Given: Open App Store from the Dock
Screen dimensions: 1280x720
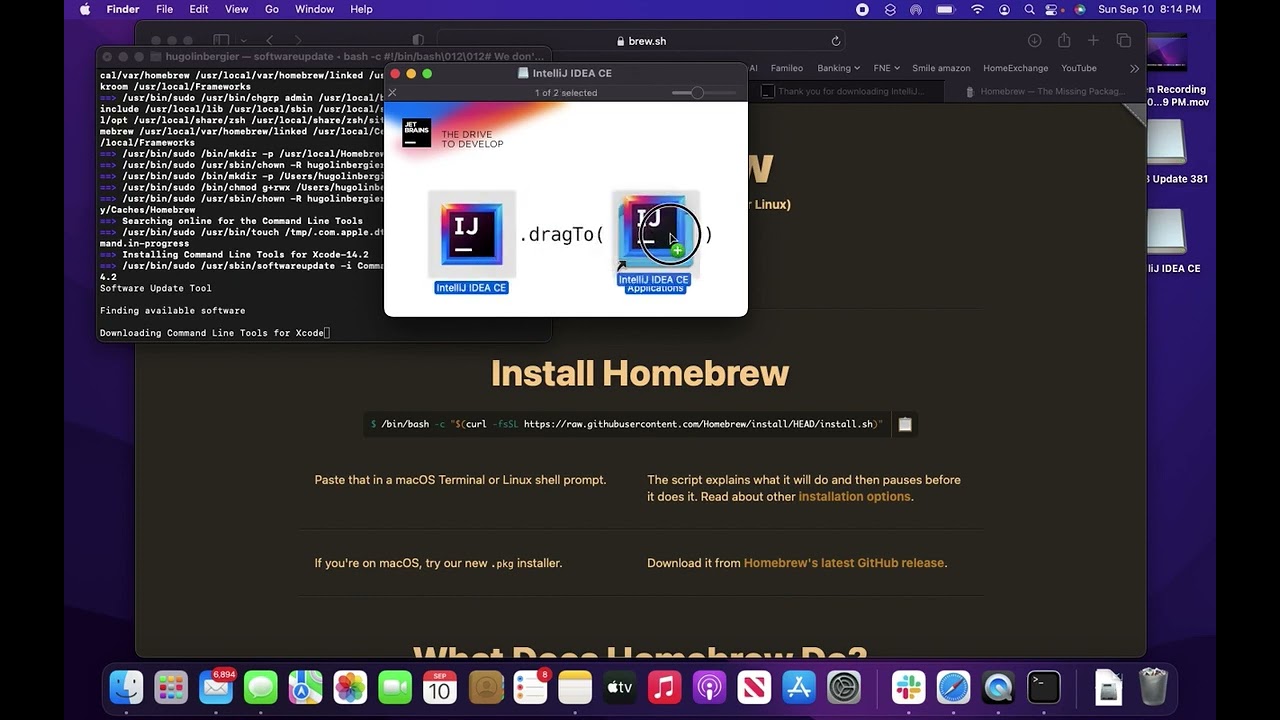Looking at the screenshot, I should [x=799, y=687].
